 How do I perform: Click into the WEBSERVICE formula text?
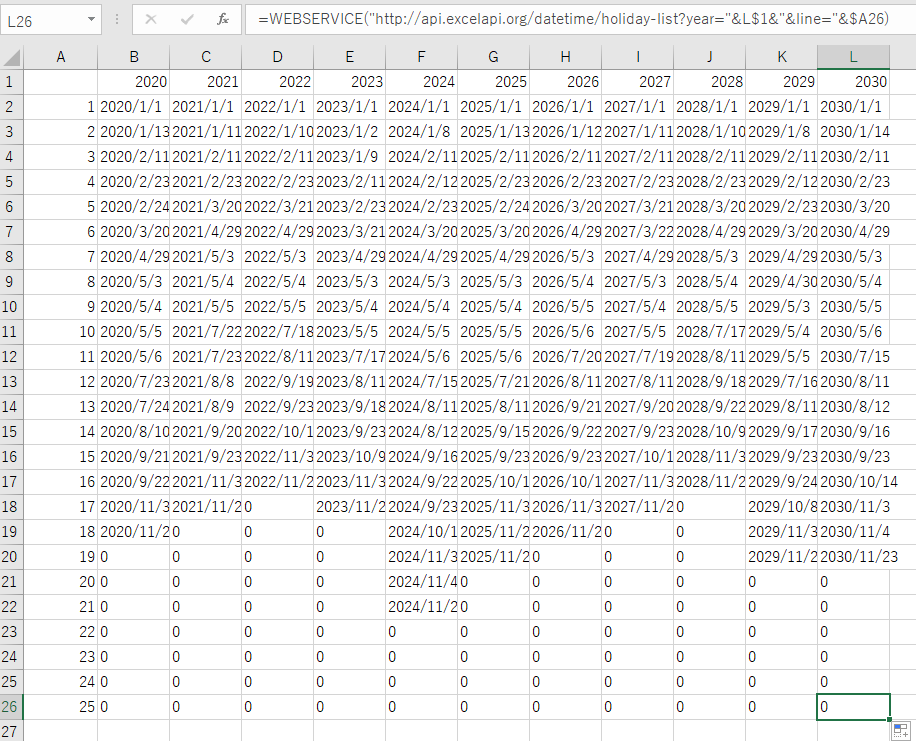560,19
